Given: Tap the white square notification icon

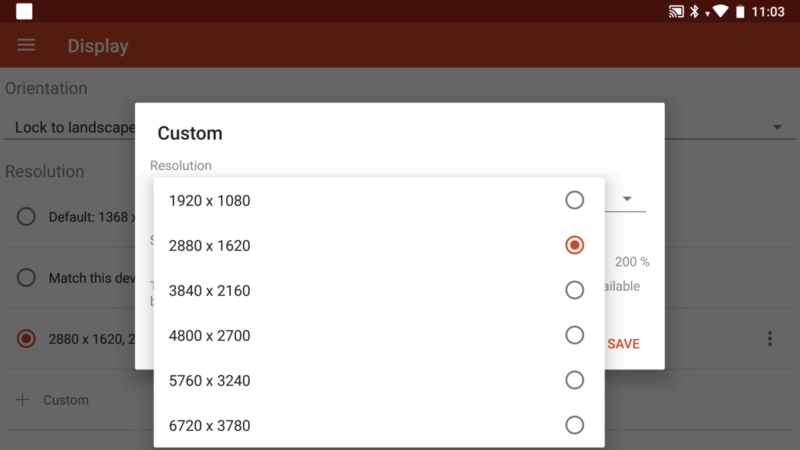Looking at the screenshot, I should click(x=24, y=11).
